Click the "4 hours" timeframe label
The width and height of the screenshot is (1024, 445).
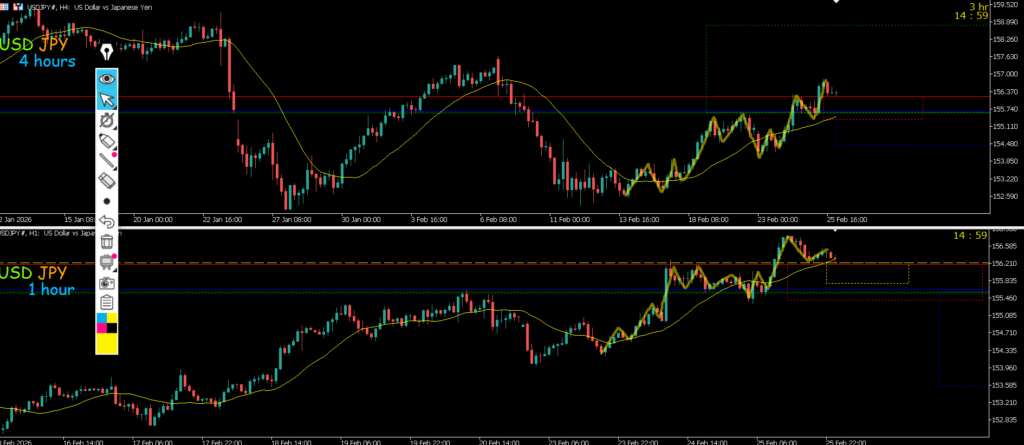(46, 62)
